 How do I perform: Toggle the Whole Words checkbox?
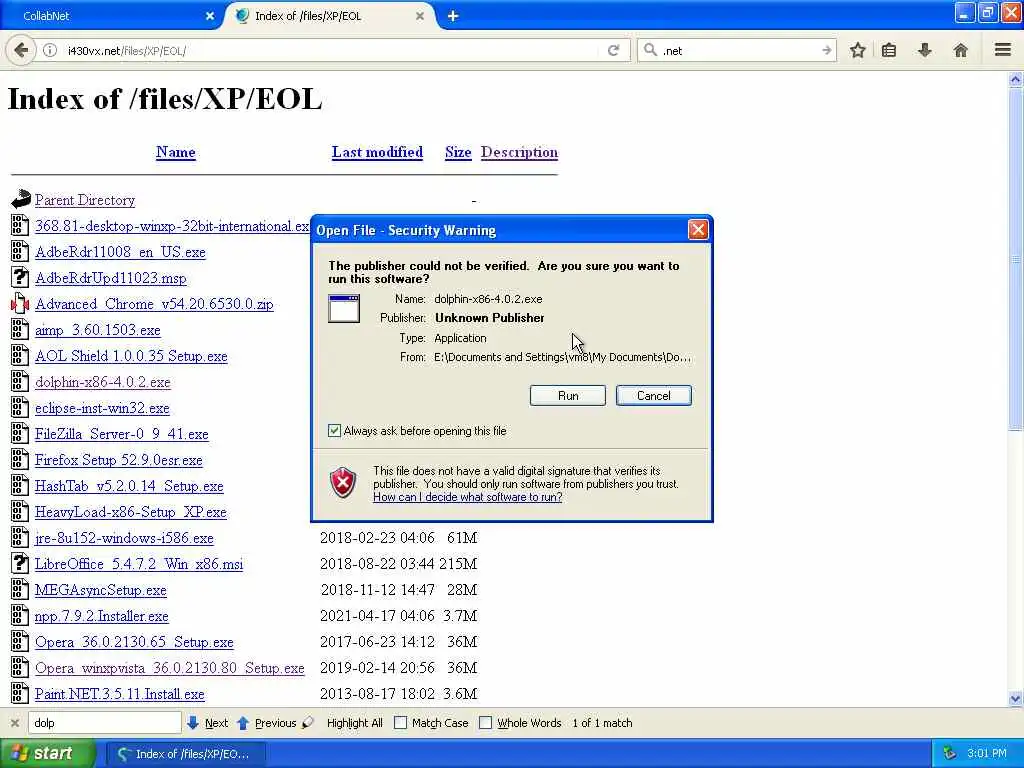point(485,723)
